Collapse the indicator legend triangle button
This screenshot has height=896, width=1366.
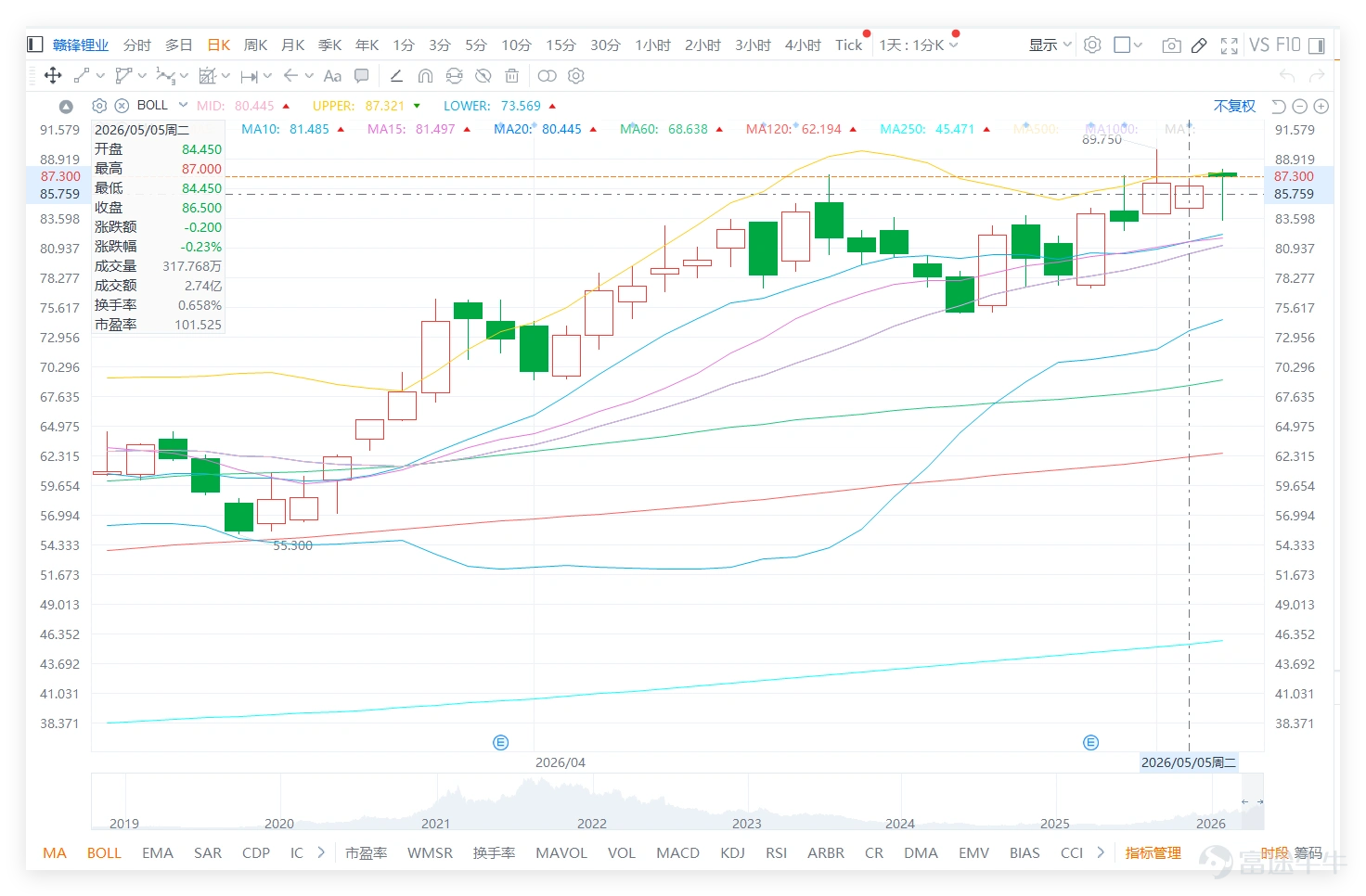[x=66, y=107]
